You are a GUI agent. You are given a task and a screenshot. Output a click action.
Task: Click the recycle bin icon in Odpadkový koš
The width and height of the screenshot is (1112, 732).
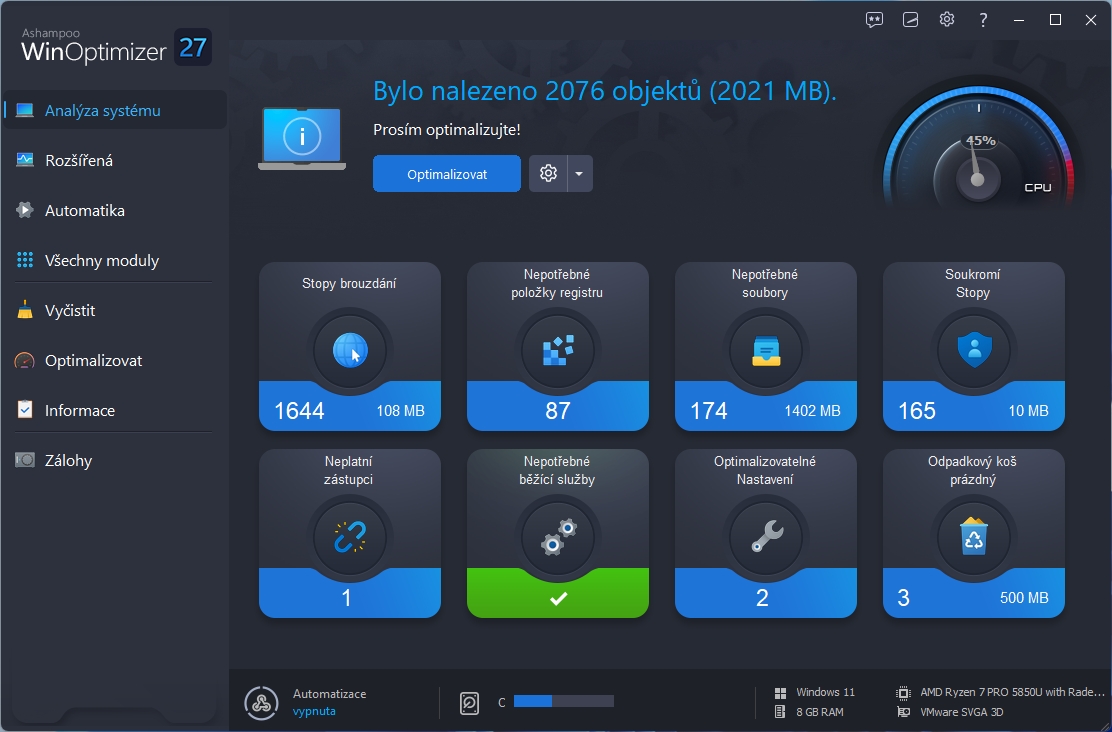pos(973,538)
